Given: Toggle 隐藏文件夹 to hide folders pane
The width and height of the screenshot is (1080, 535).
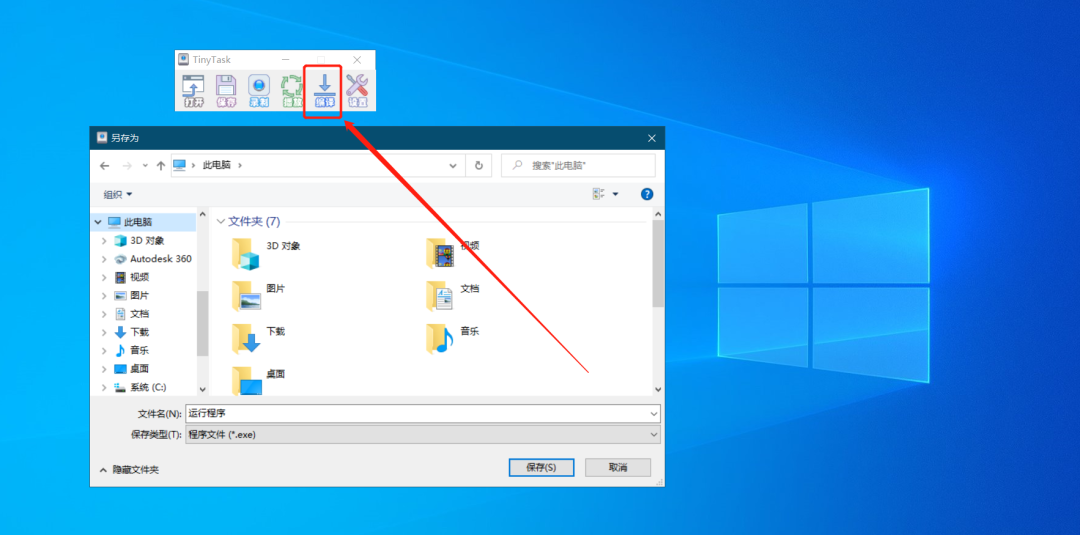Looking at the screenshot, I should [x=129, y=470].
